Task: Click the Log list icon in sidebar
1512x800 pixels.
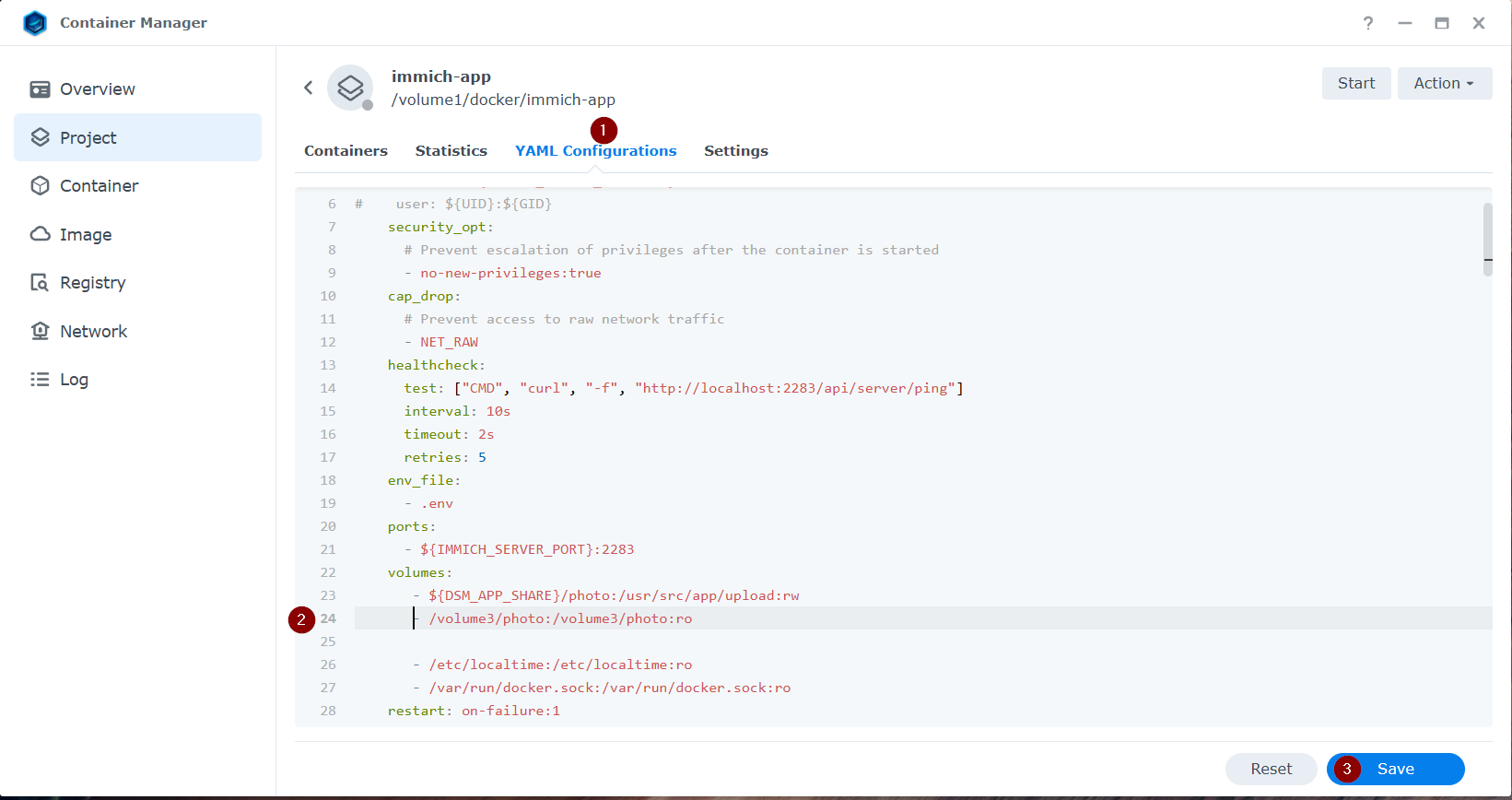Action: click(x=40, y=379)
